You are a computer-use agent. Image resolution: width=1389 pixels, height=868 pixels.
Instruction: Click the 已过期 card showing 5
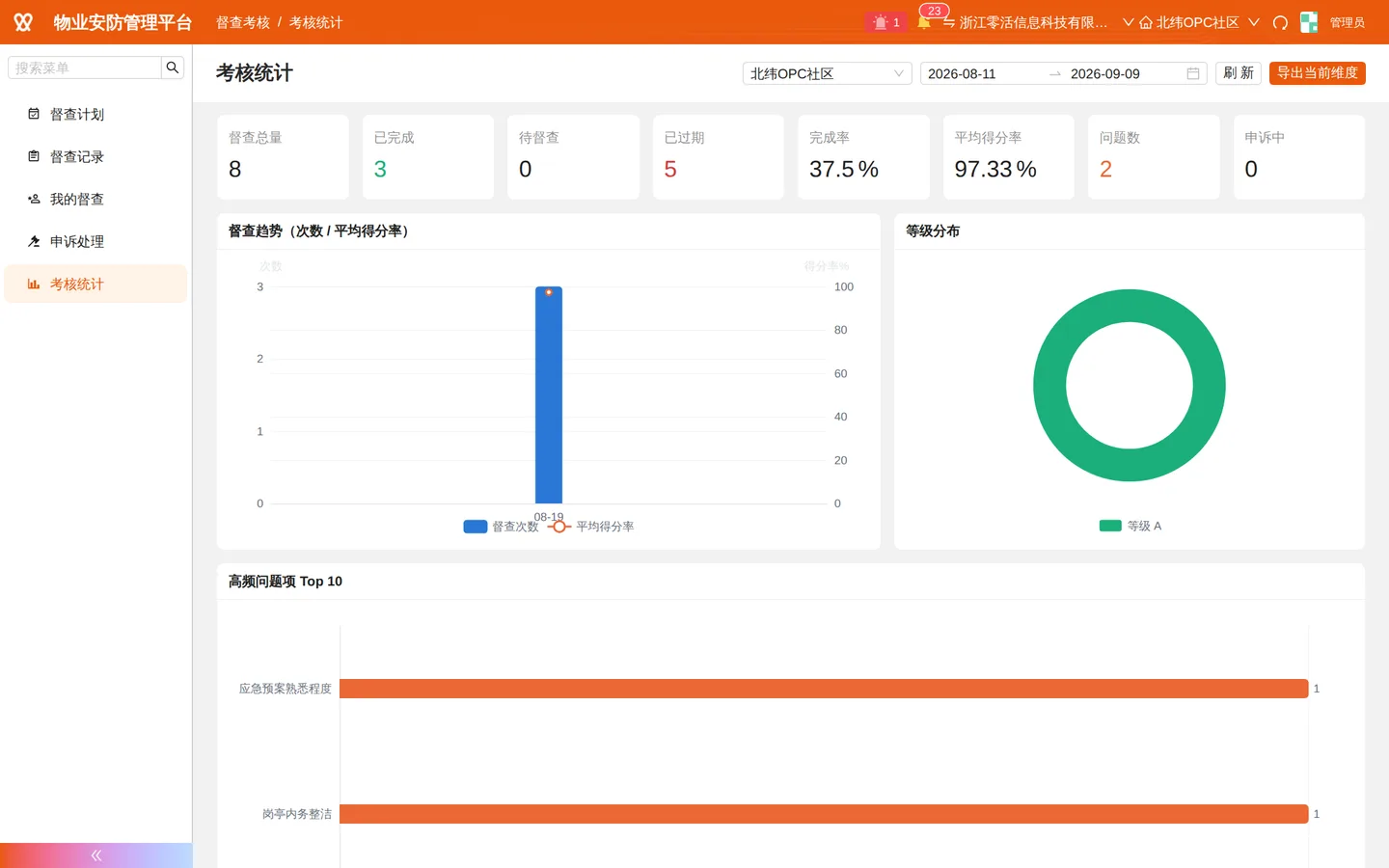coord(718,157)
